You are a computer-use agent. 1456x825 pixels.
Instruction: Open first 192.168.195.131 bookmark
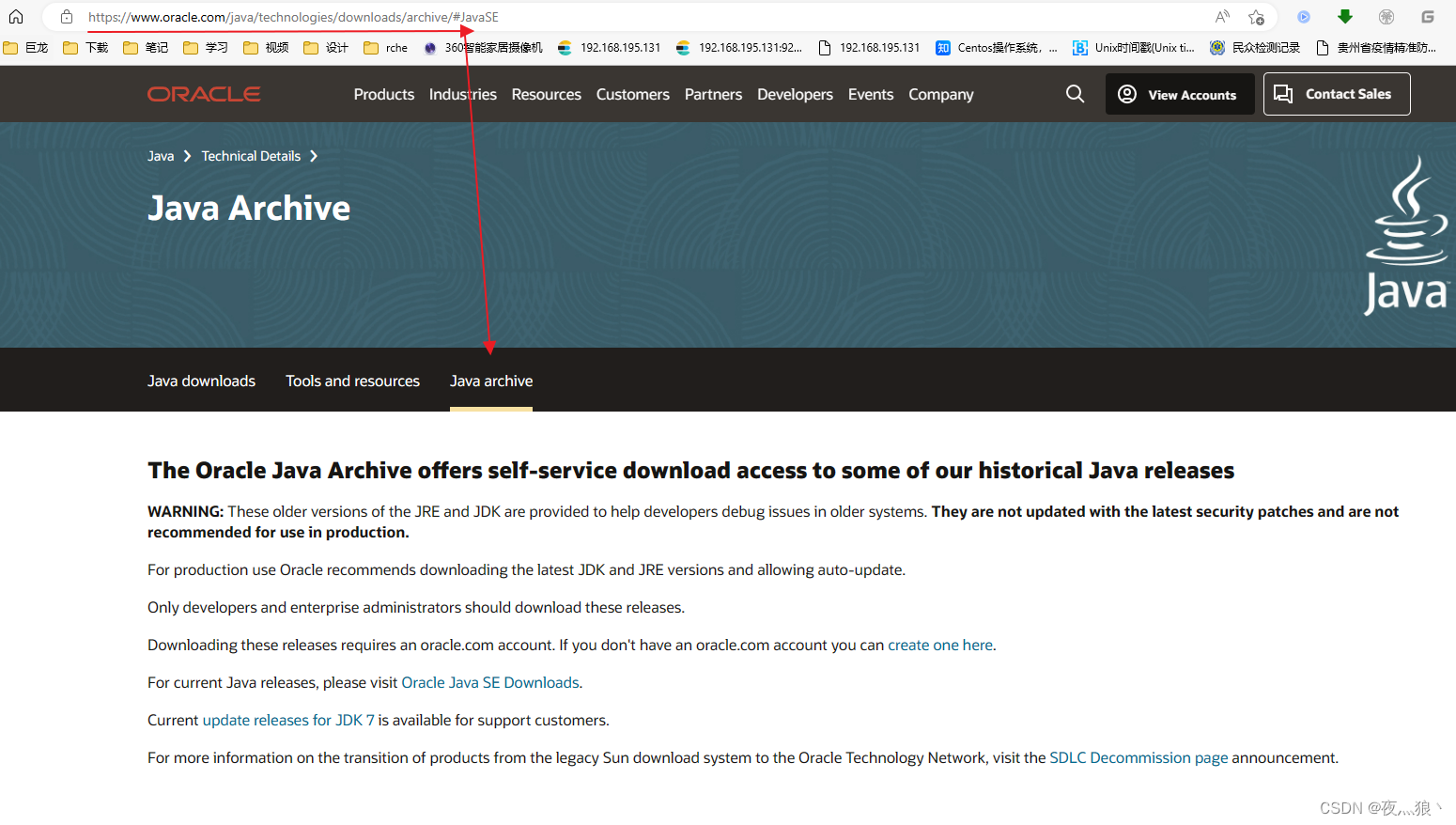pyautogui.click(x=610, y=48)
